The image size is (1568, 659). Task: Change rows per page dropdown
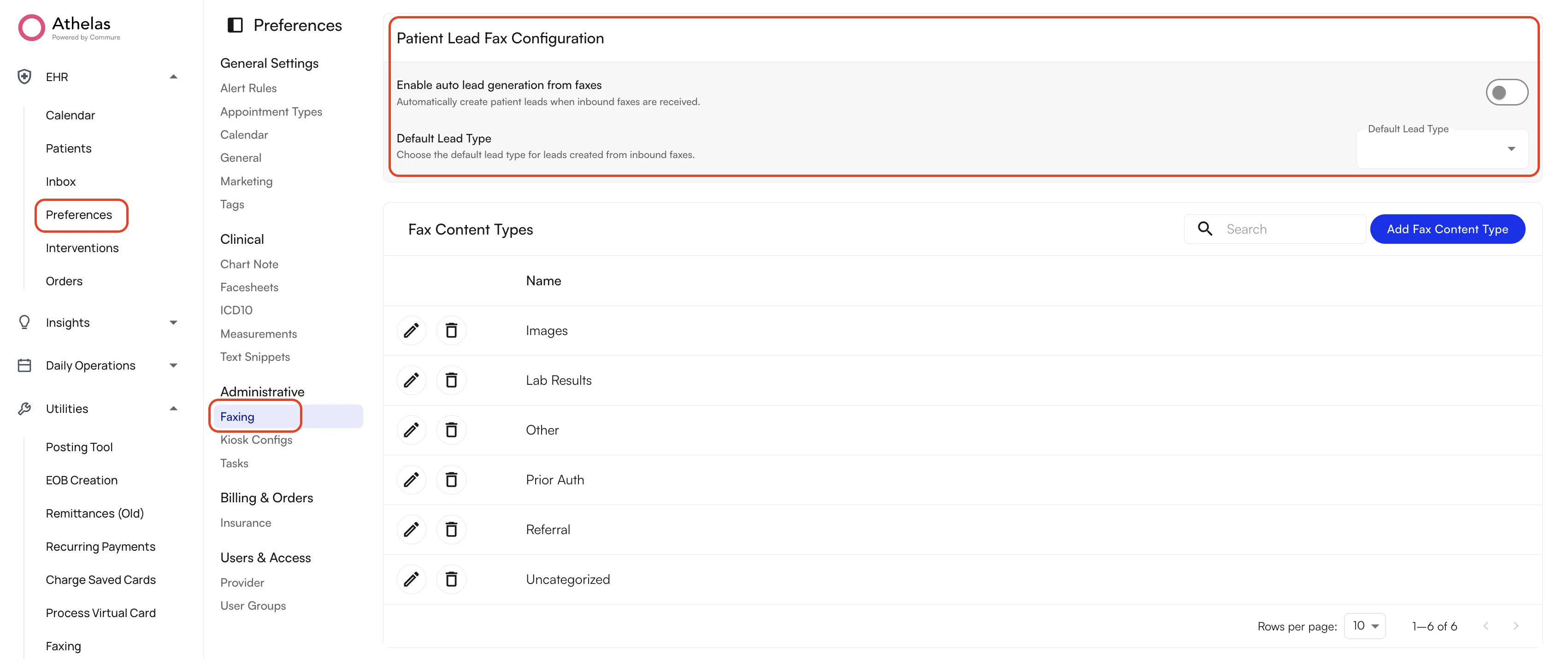(1365, 626)
